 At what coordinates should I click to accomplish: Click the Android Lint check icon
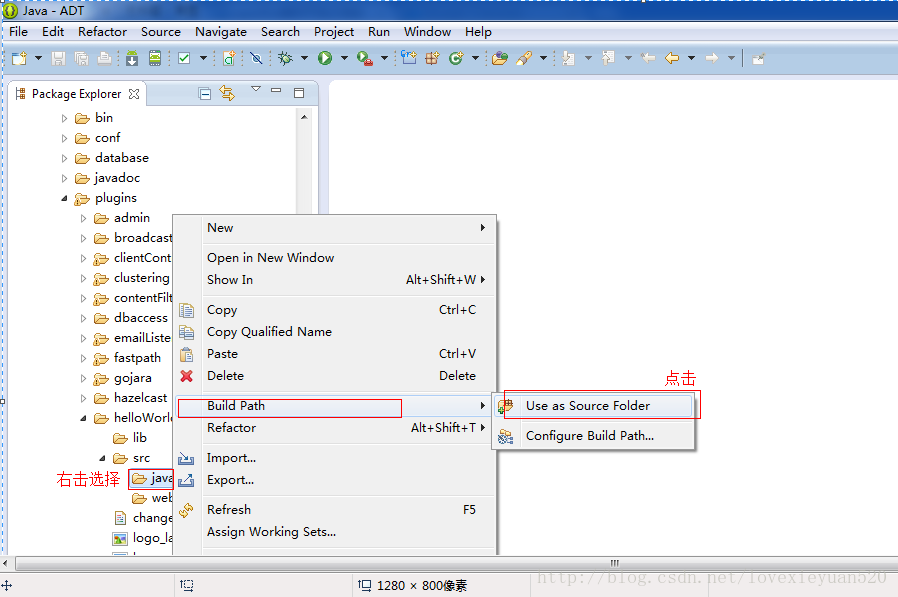point(184,58)
